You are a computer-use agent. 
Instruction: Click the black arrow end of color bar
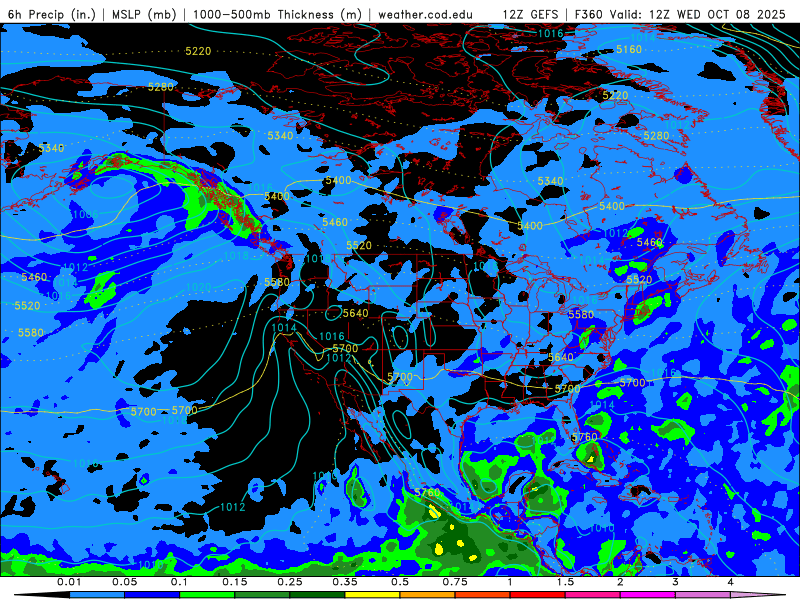tap(43, 595)
